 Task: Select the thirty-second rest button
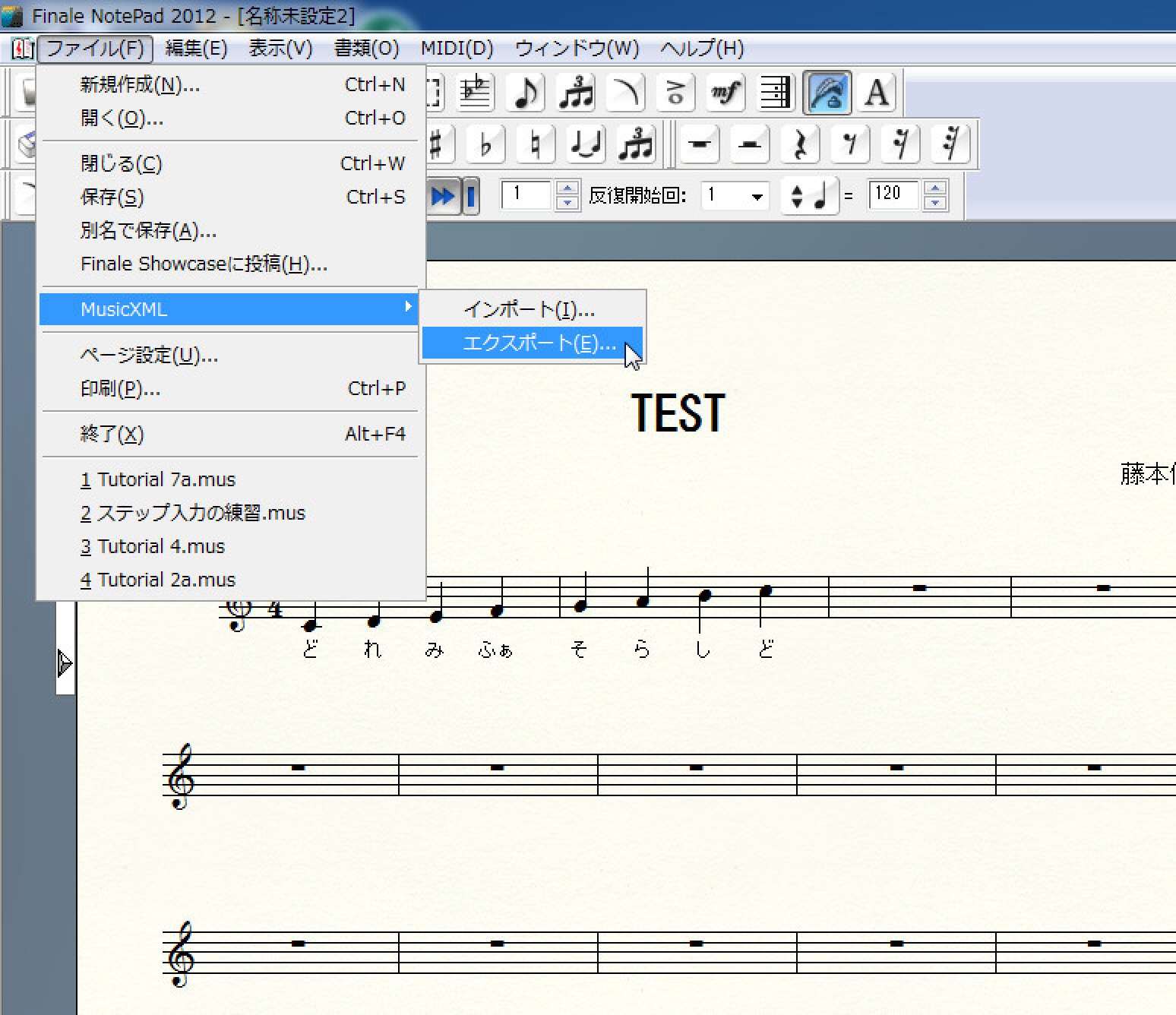[x=950, y=144]
